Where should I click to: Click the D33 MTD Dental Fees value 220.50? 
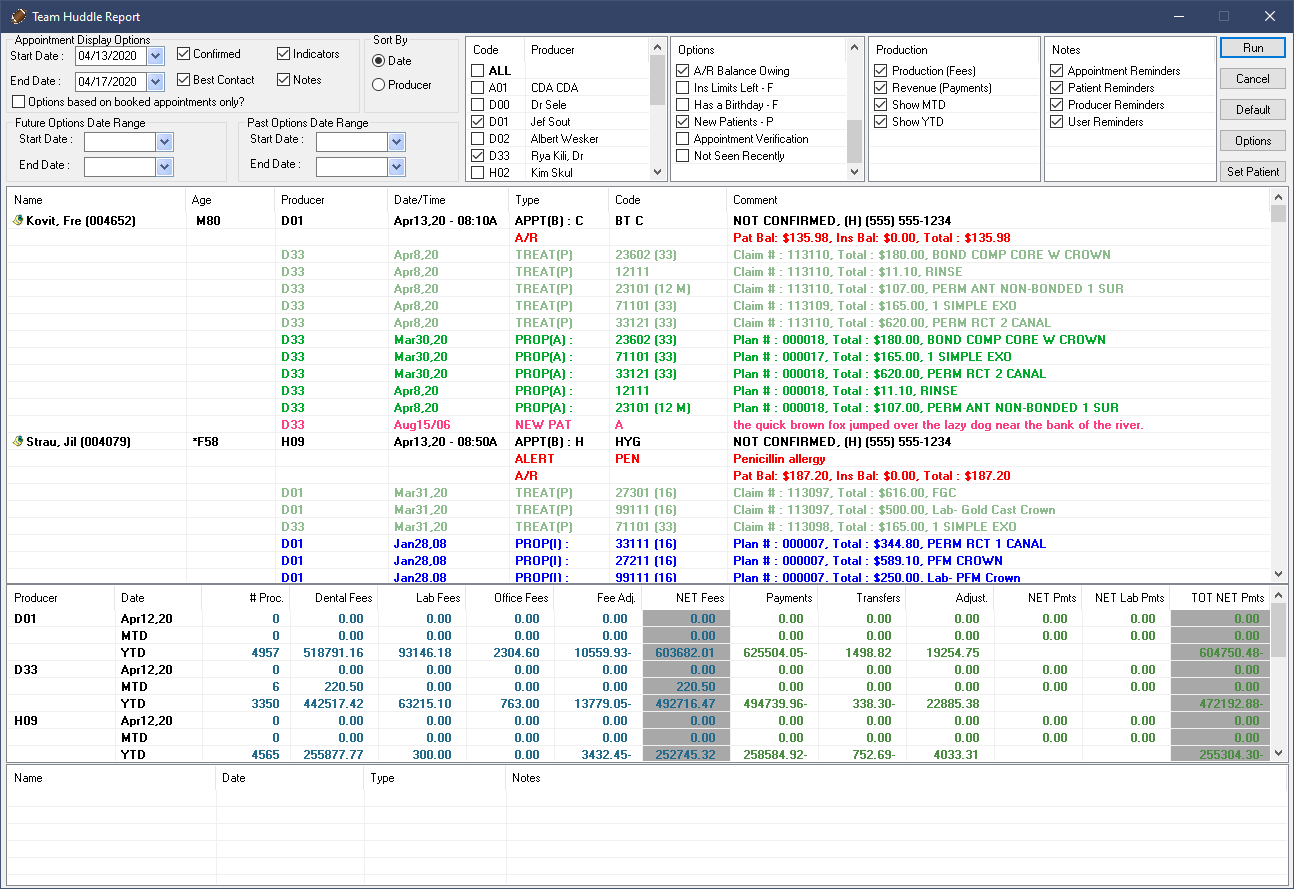pyautogui.click(x=342, y=687)
